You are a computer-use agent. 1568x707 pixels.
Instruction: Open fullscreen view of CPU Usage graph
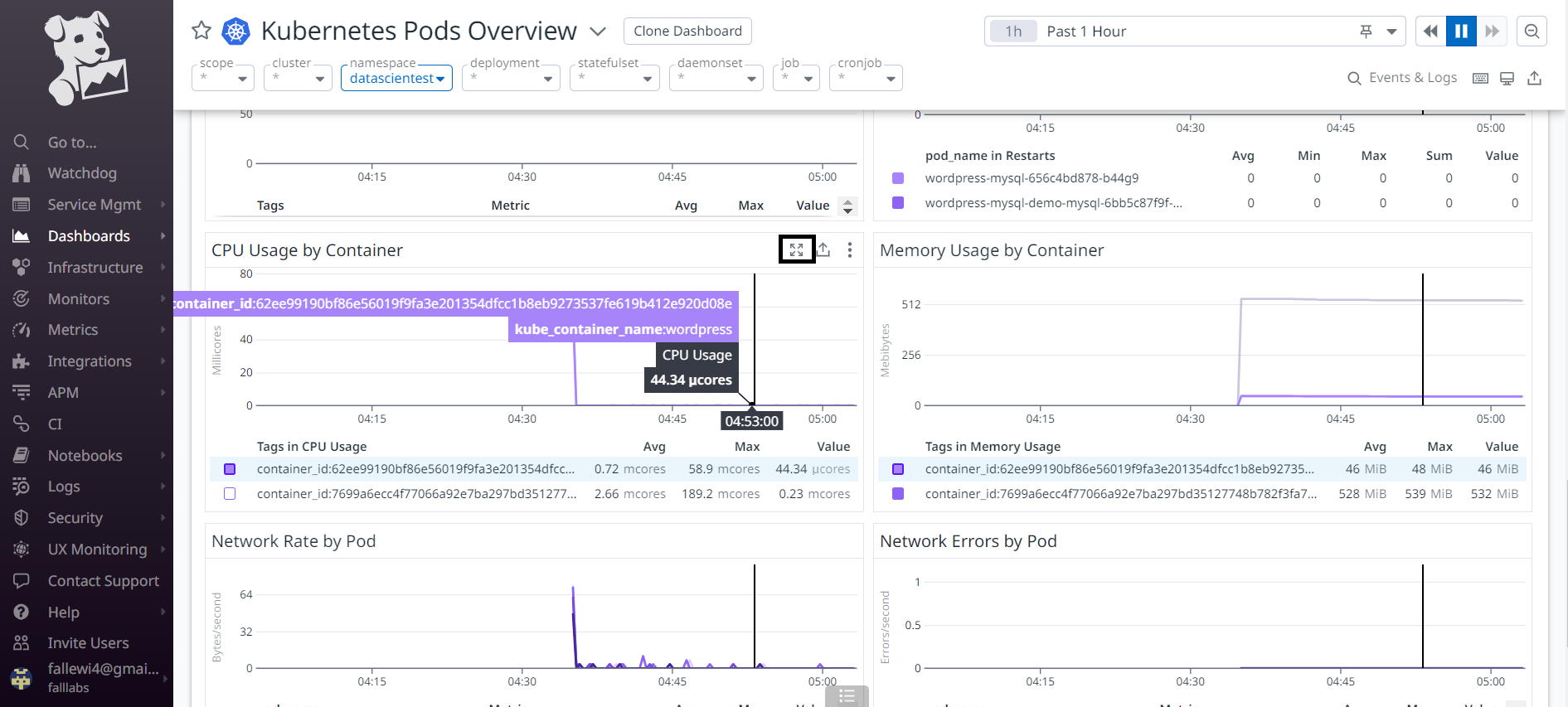pos(796,249)
